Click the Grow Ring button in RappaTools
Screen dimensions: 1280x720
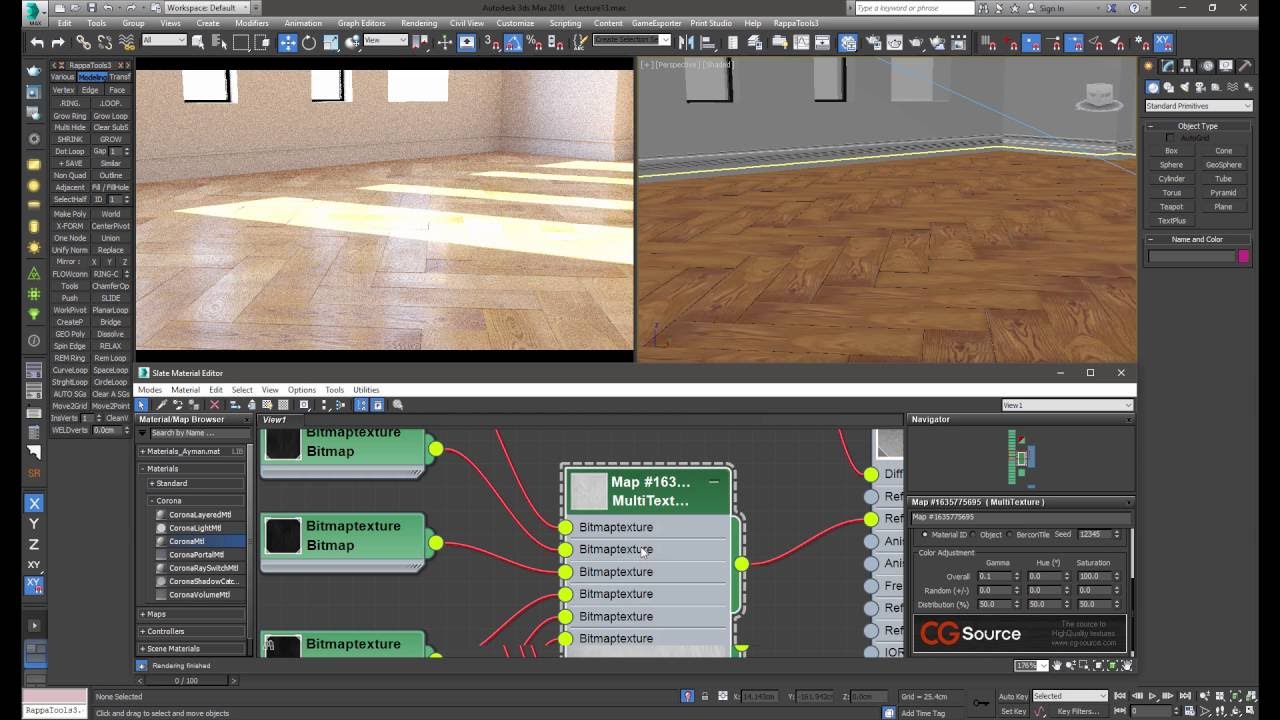[70, 116]
